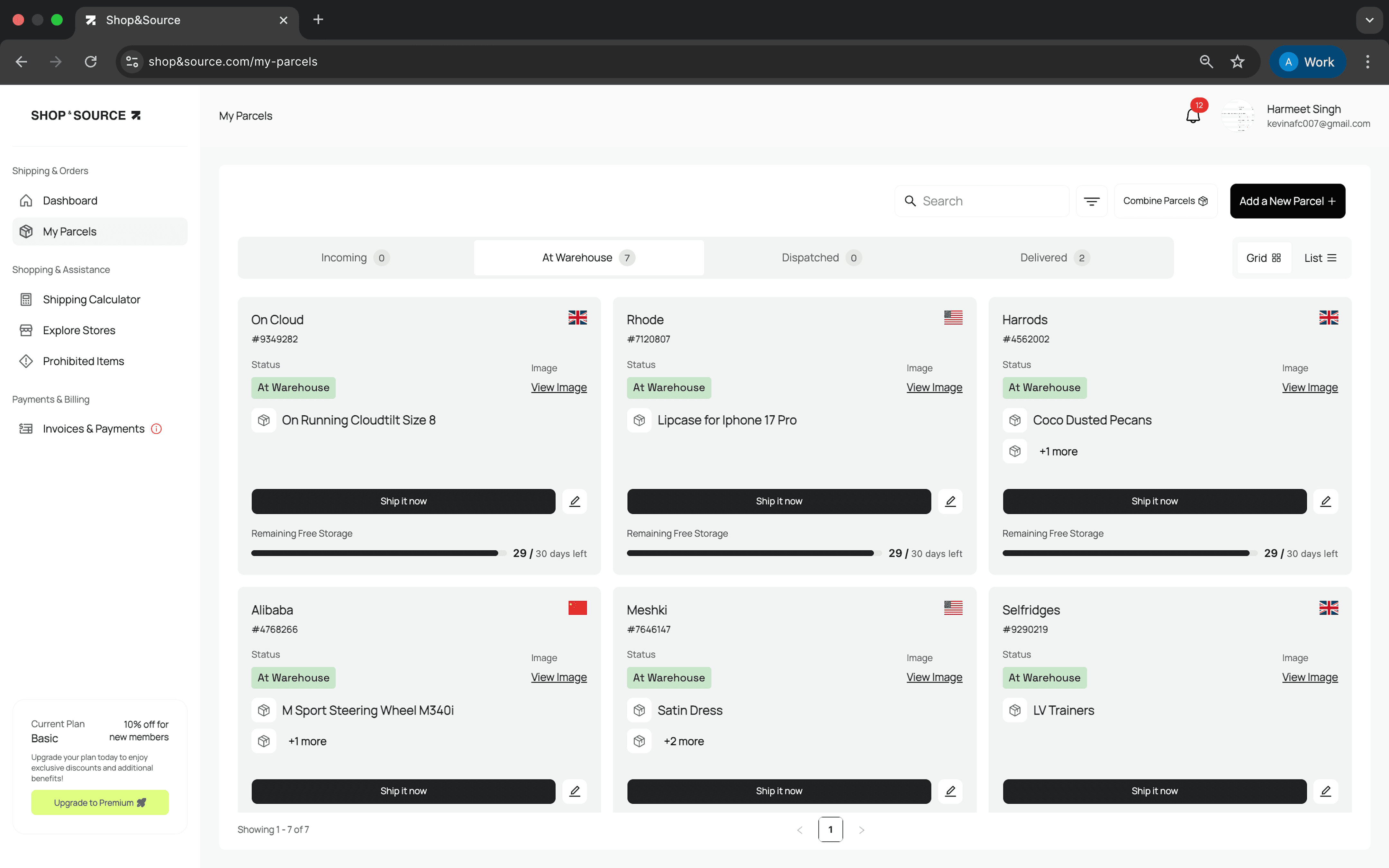Open browser tab list dropdown chevron

(x=1369, y=20)
